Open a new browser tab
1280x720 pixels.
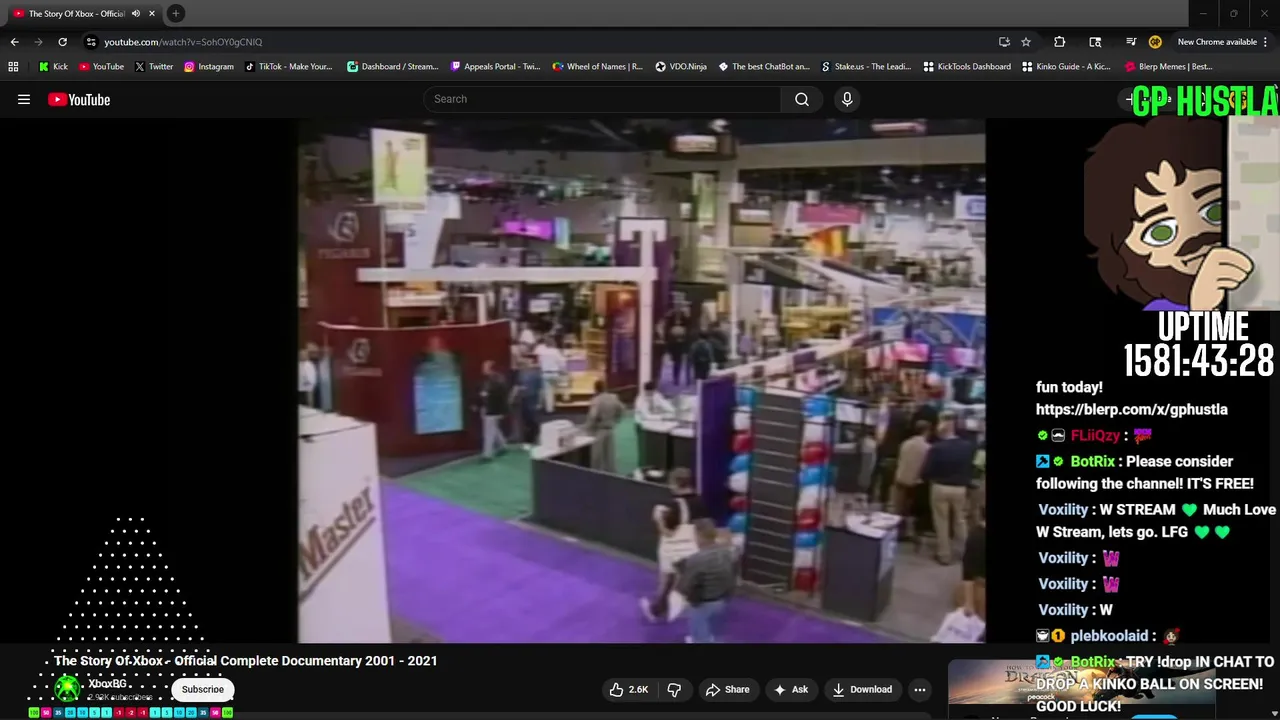176,13
